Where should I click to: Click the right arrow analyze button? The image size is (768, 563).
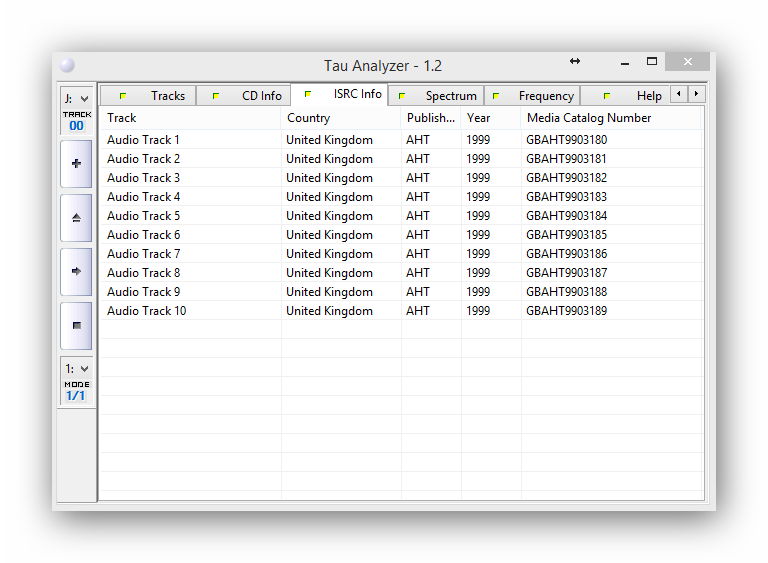[x=76, y=271]
